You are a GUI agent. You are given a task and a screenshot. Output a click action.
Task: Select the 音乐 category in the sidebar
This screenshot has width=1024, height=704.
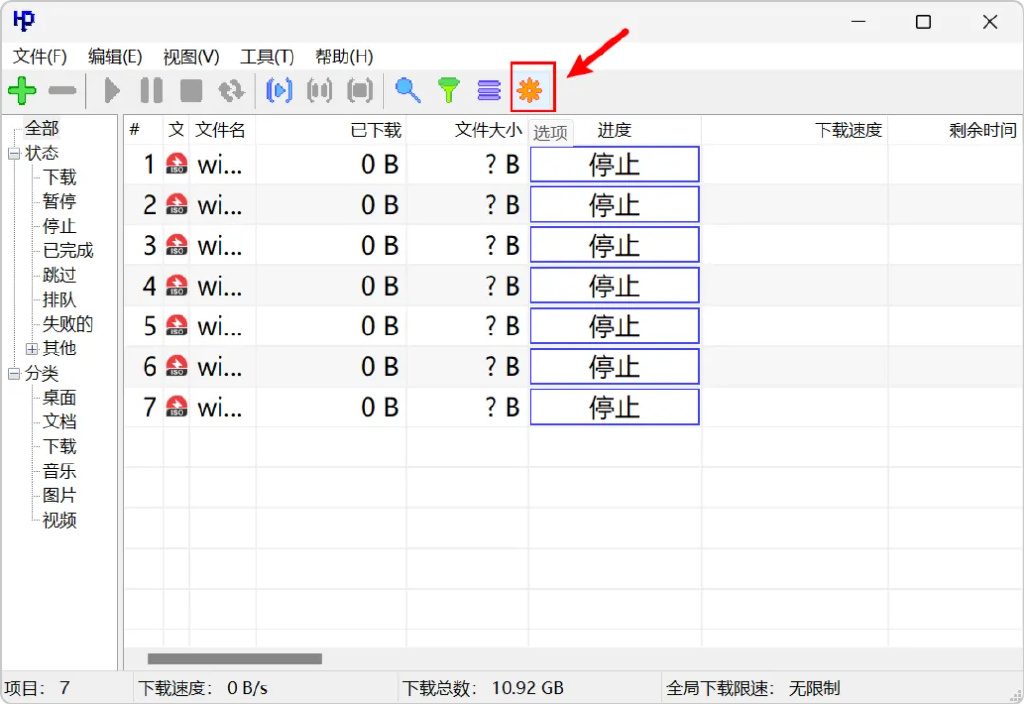point(59,471)
